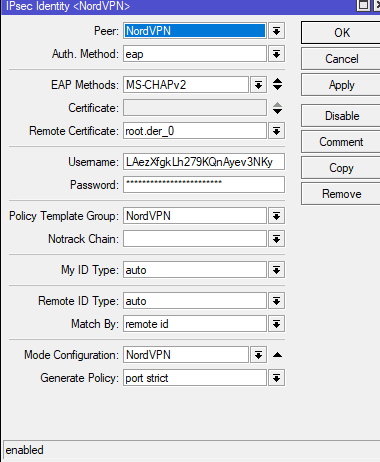Add or remove EAP Methods entry arrows
The image size is (380, 462).
(277, 84)
